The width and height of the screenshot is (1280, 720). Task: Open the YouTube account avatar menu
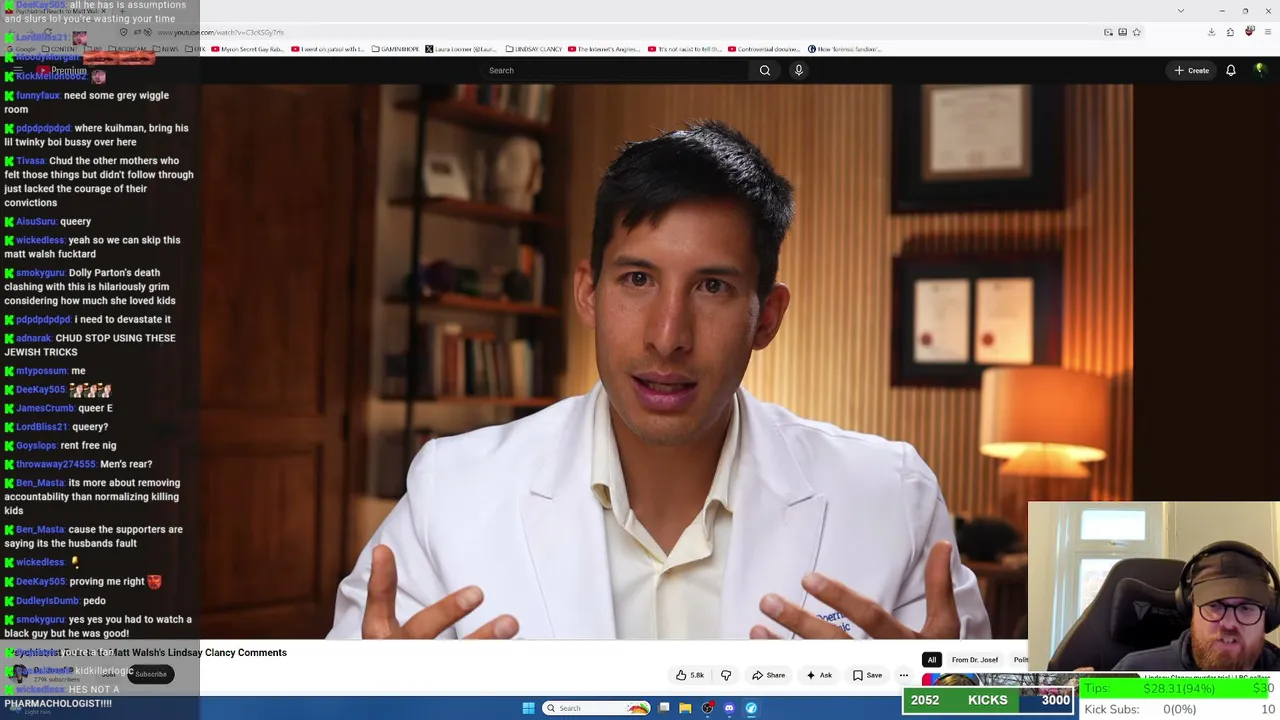click(x=1260, y=70)
